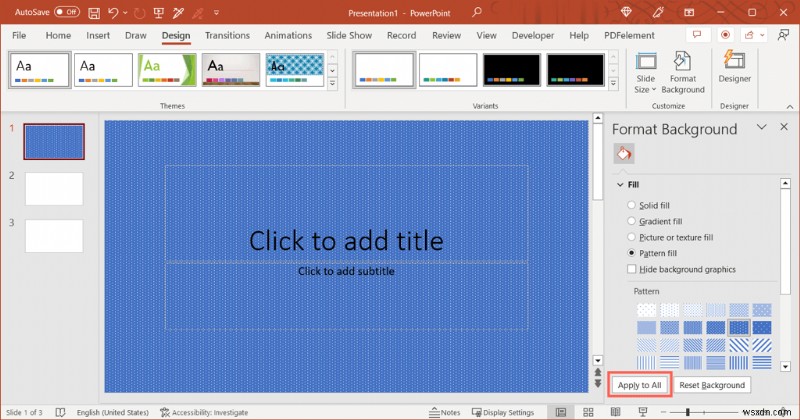This screenshot has height=420, width=800.
Task: Open the Home tab
Action: coord(58,35)
